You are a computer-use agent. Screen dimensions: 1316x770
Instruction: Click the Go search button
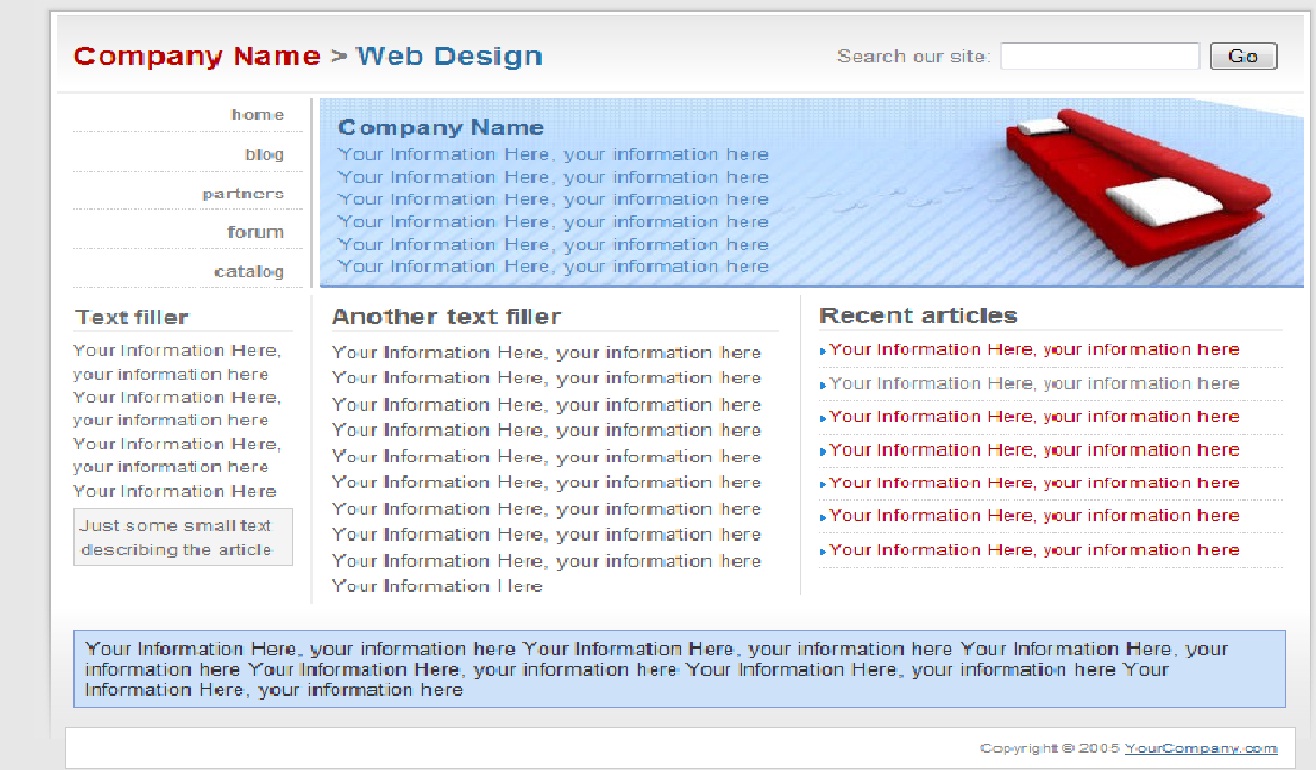click(x=1243, y=56)
